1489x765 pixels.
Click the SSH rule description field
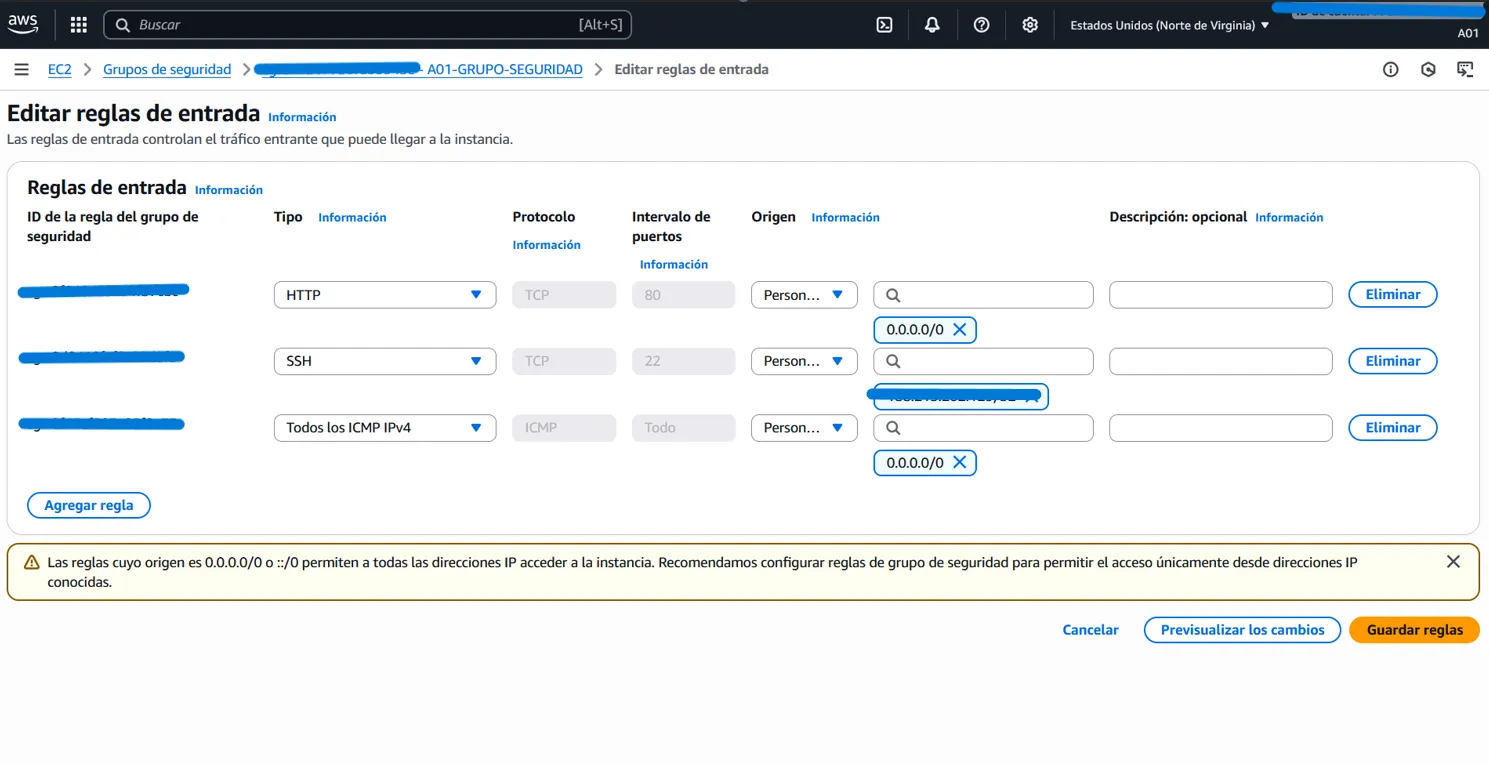[x=1220, y=361]
